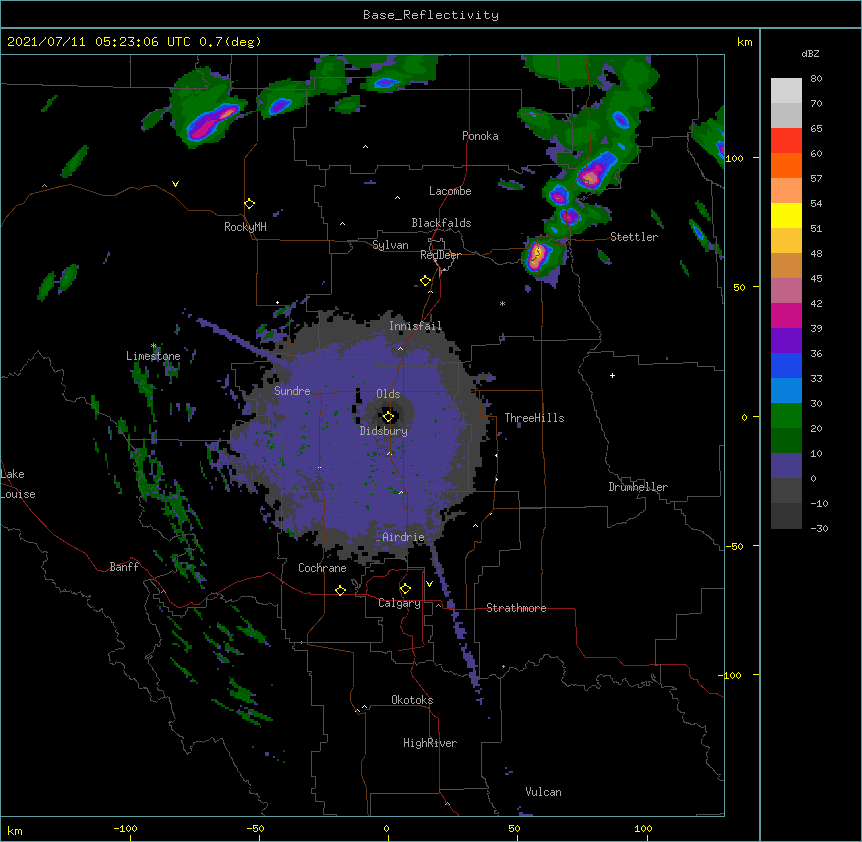Click the red 60-65 dBZ legend swatch
862x842 pixels.
[786, 141]
